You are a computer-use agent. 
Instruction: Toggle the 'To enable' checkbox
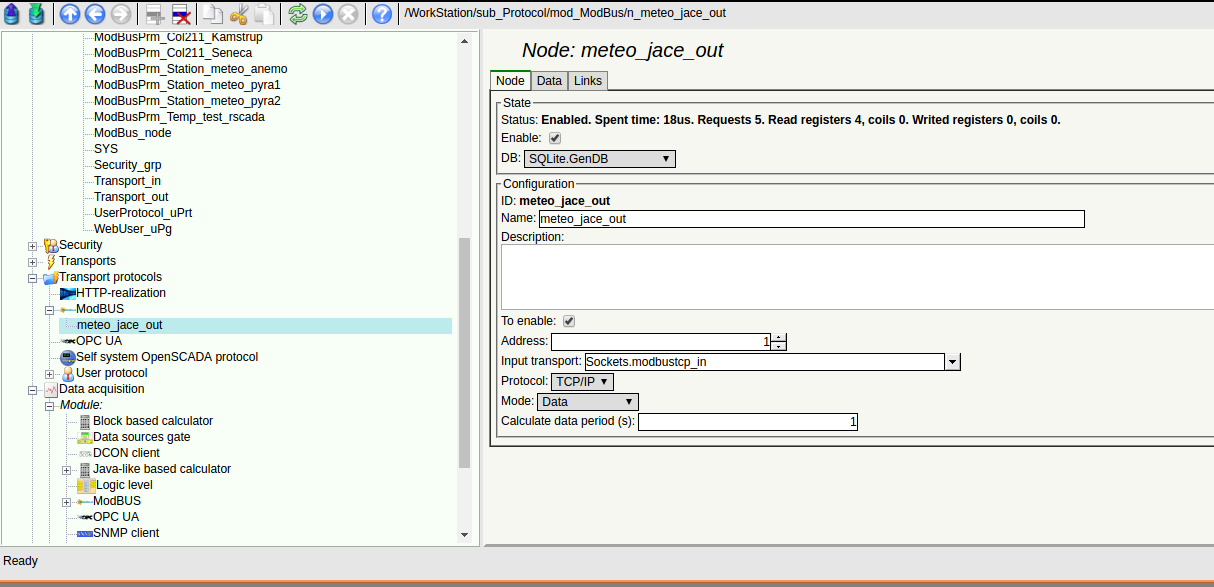pos(569,321)
